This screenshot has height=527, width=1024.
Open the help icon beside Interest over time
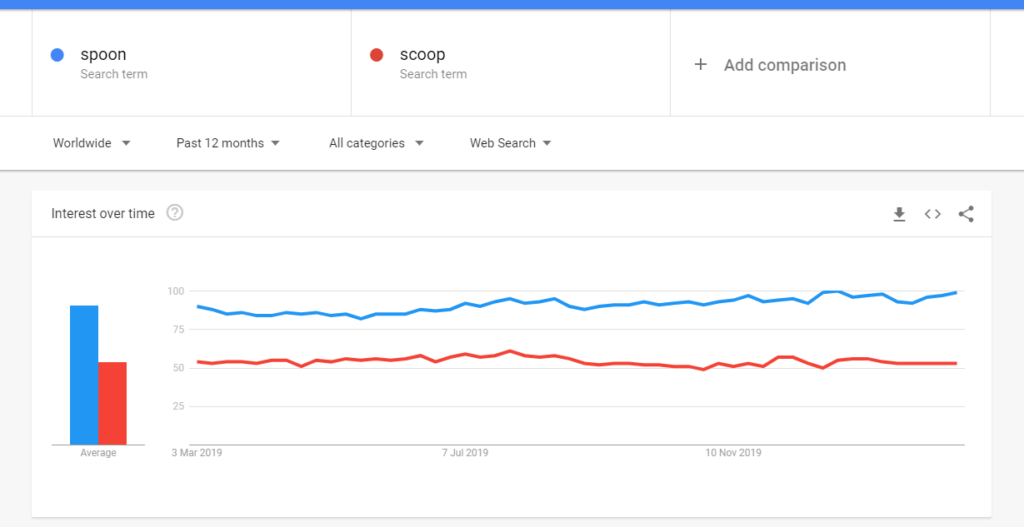tap(174, 213)
